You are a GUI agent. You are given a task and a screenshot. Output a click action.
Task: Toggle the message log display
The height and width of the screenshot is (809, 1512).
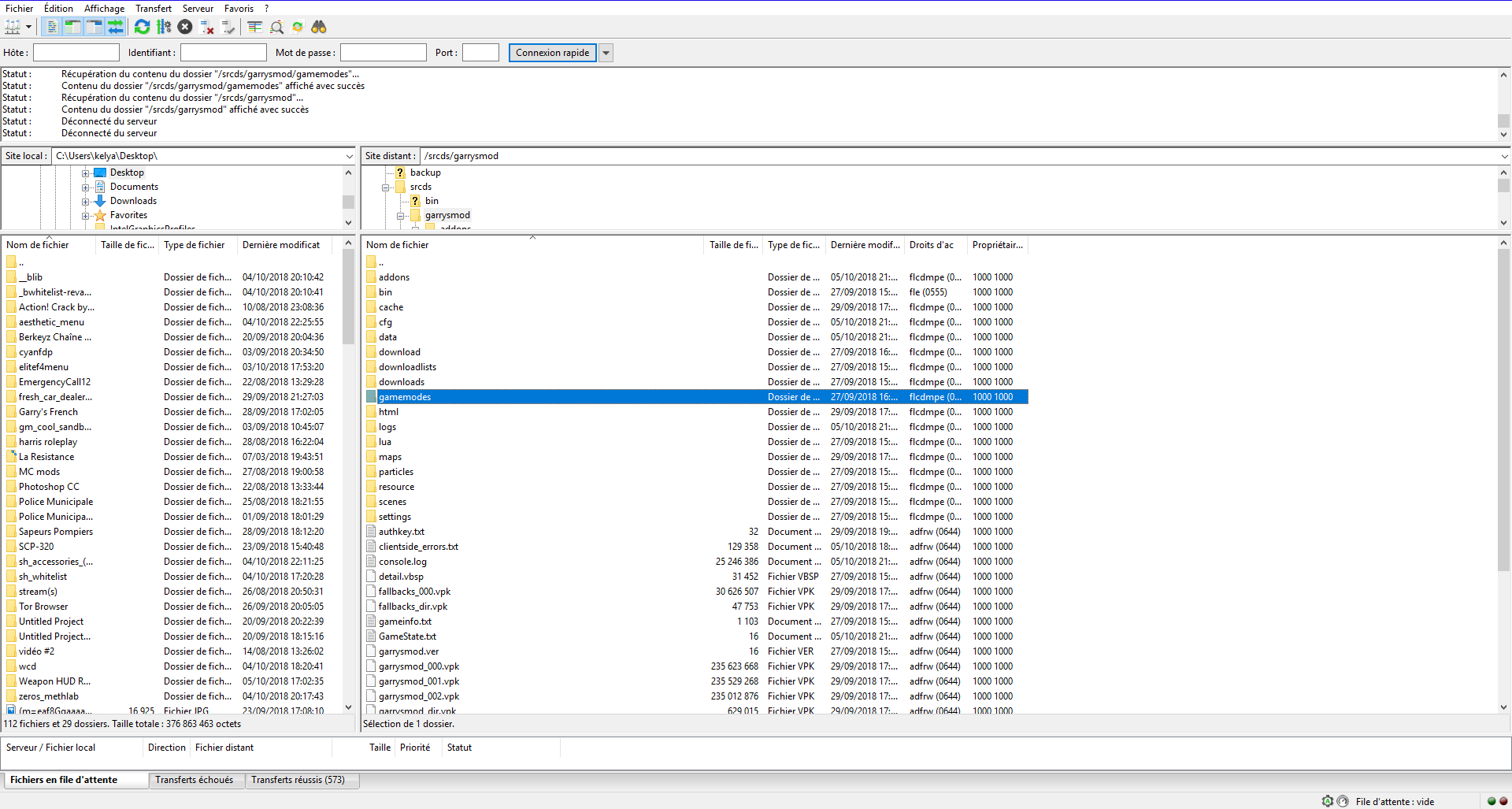(51, 27)
